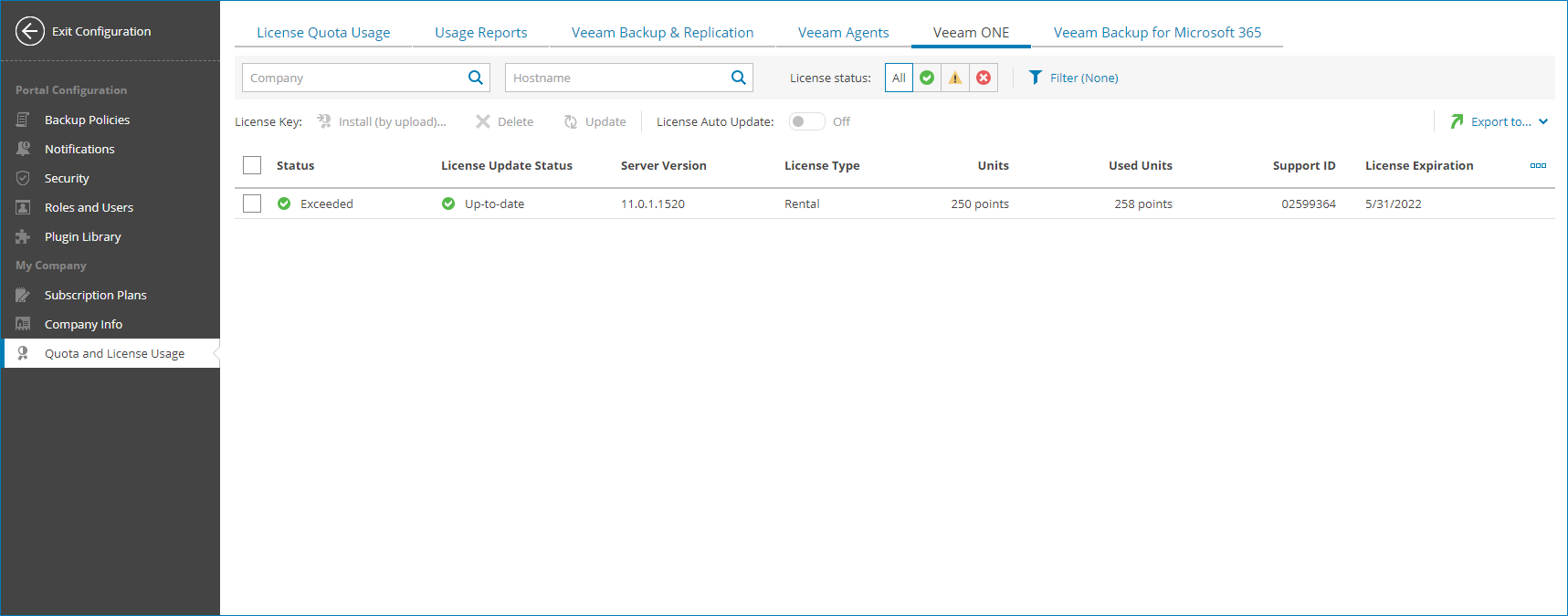Open the Veeam Agents tab

[844, 33]
